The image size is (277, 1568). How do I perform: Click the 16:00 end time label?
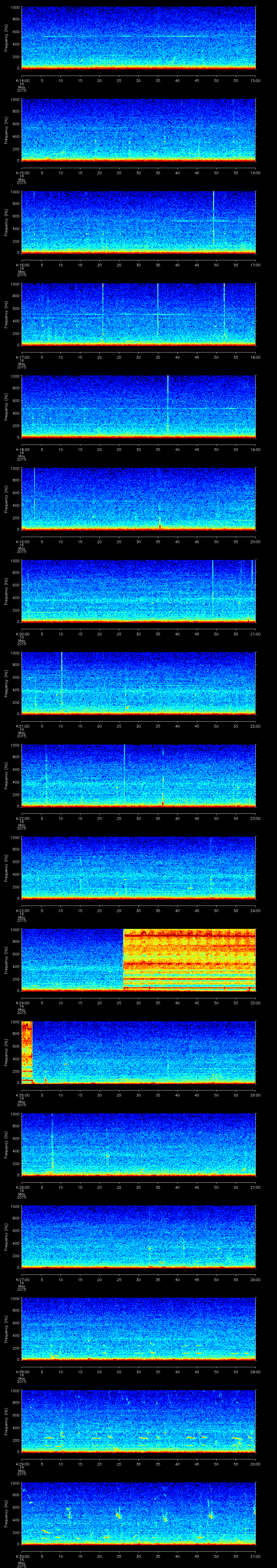[x=256, y=173]
